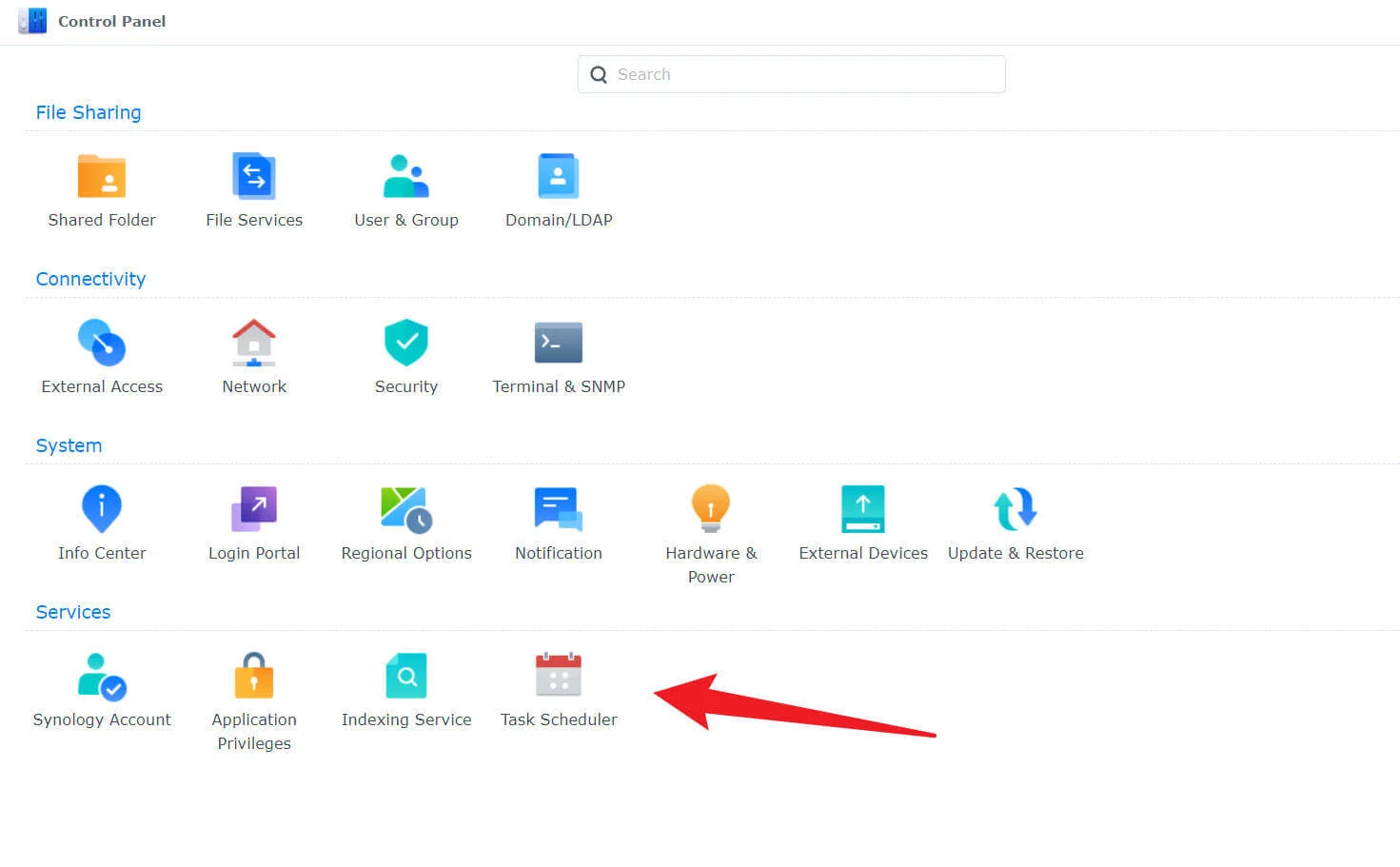Image resolution: width=1400 pixels, height=867 pixels.
Task: Select Application Privileges padlock icon
Action: click(x=254, y=676)
